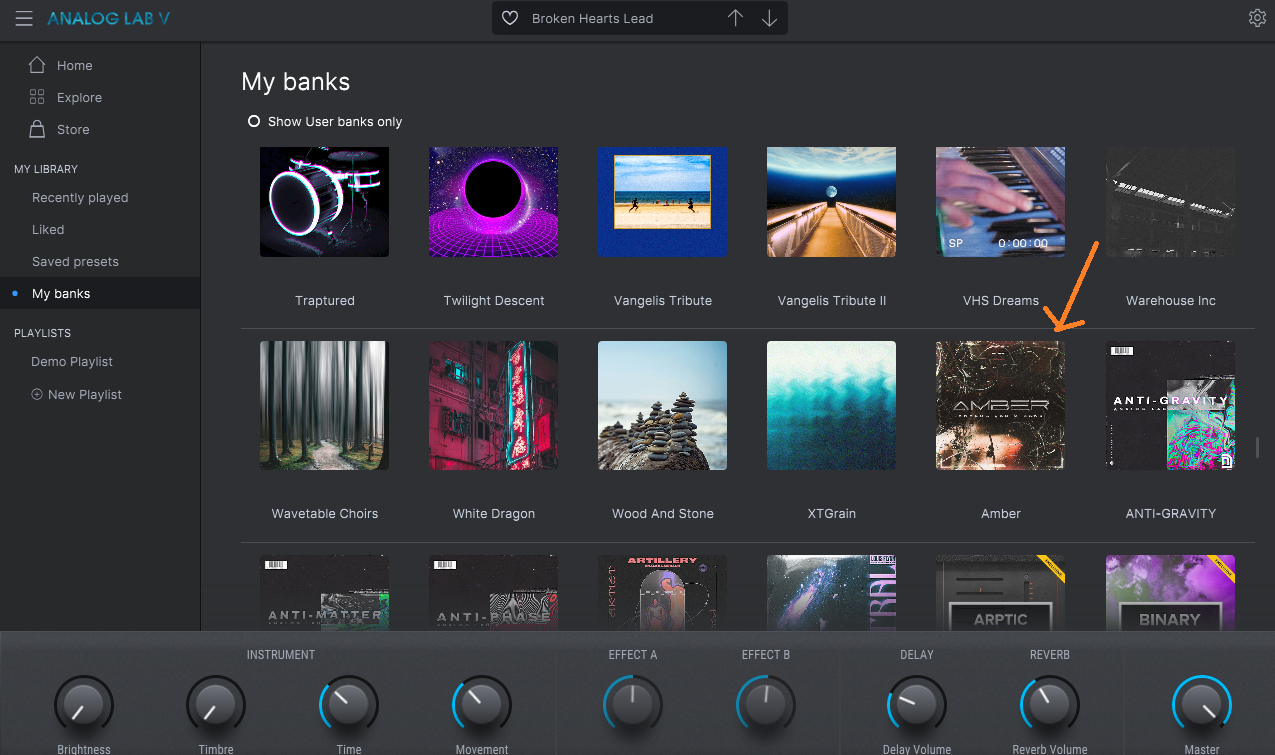Click the Delay Volume knob
Viewport: 1275px width, 755px height.
[x=916, y=706]
